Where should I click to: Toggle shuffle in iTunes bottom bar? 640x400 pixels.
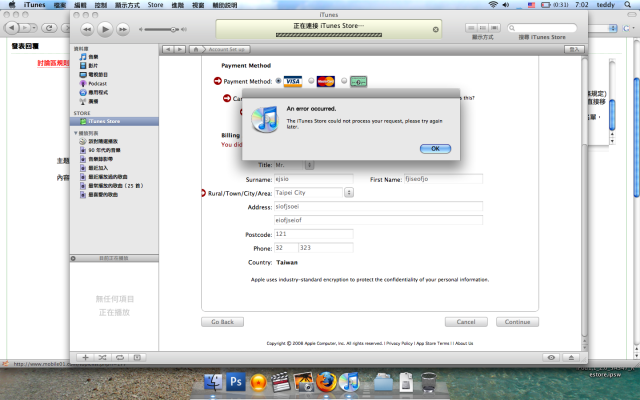click(102, 358)
